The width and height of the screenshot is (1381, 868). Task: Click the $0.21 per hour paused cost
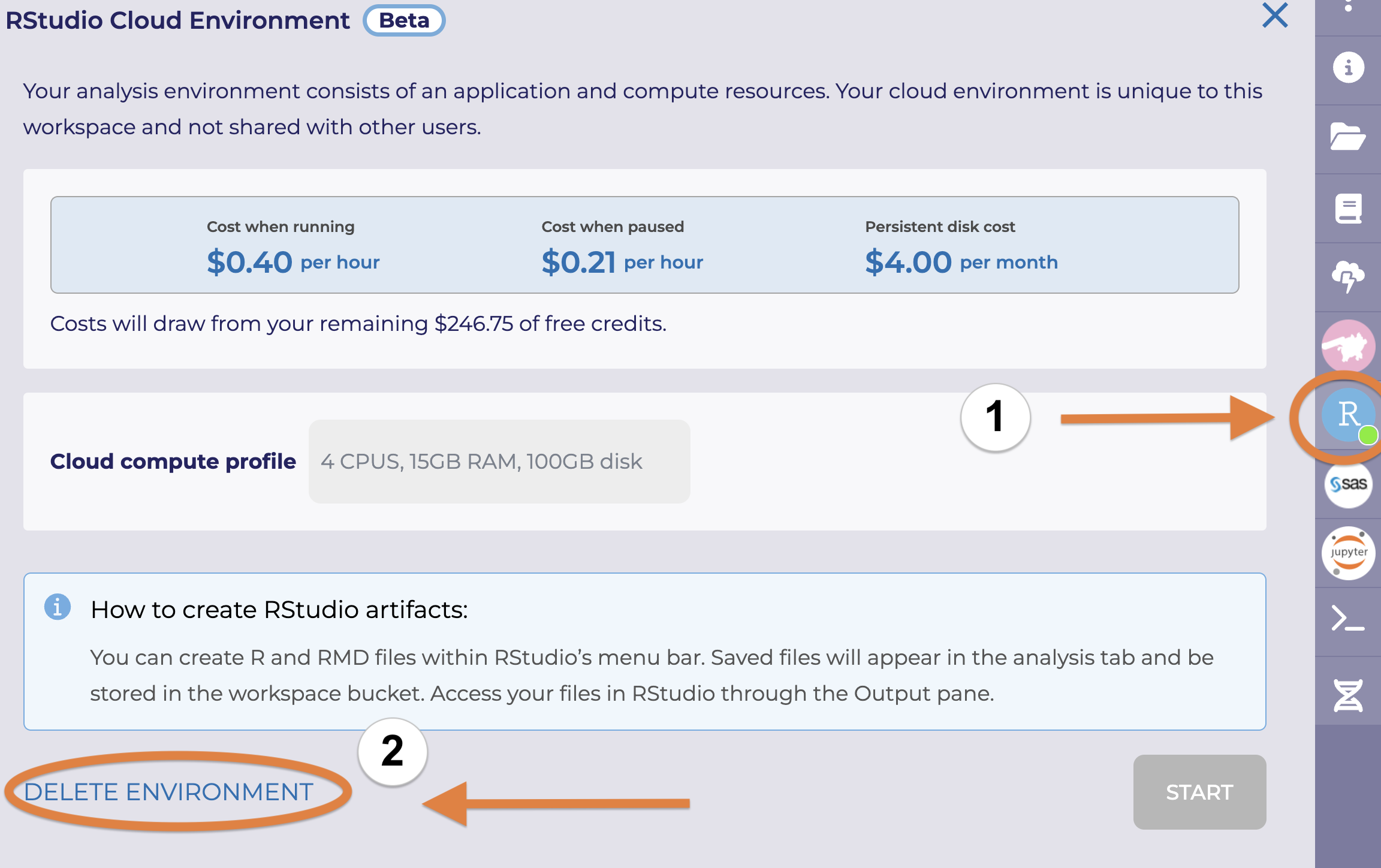pos(622,262)
